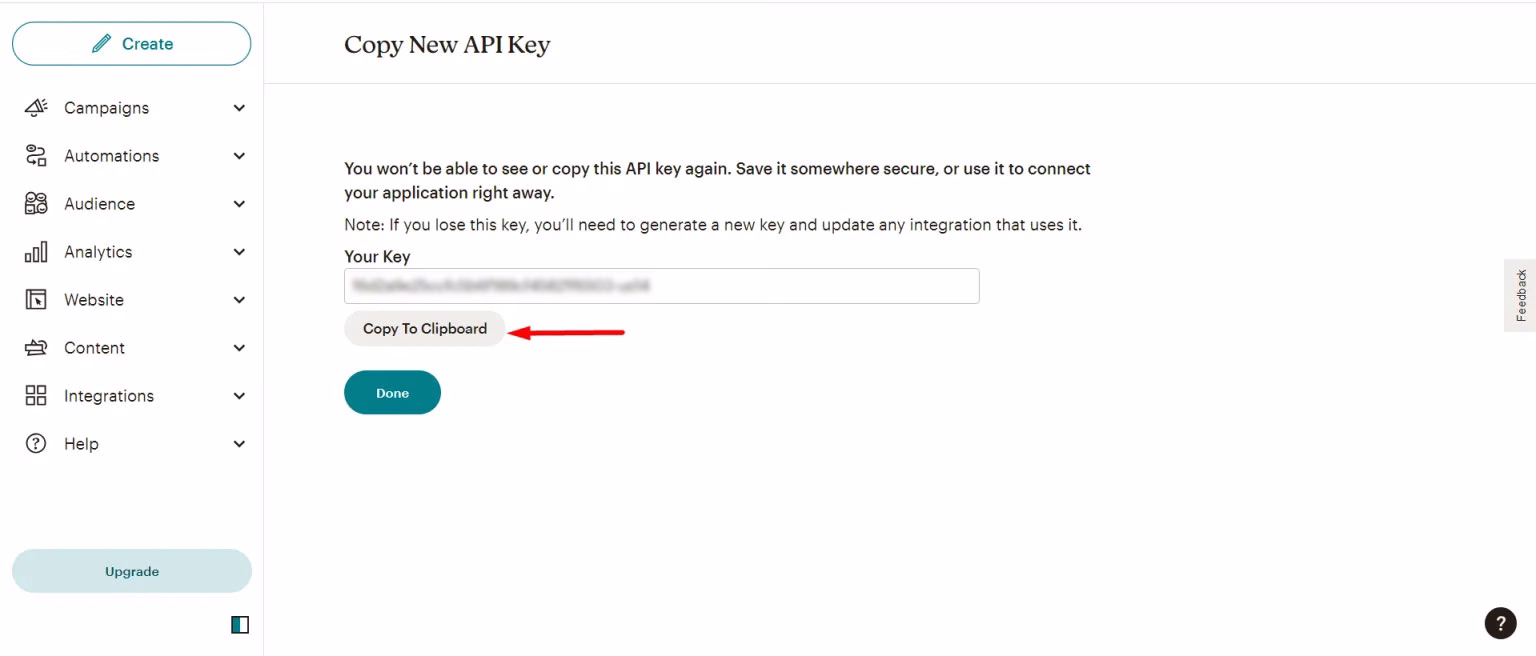Click the Upgrade button

tap(132, 571)
